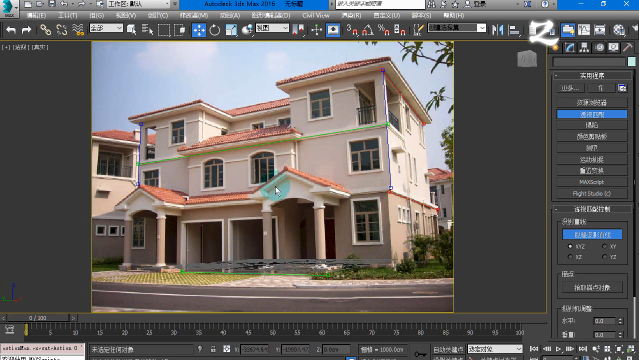Image resolution: width=639 pixels, height=360 pixels.
Task: Open Configure Button Sets icon
Action: click(x=622, y=88)
